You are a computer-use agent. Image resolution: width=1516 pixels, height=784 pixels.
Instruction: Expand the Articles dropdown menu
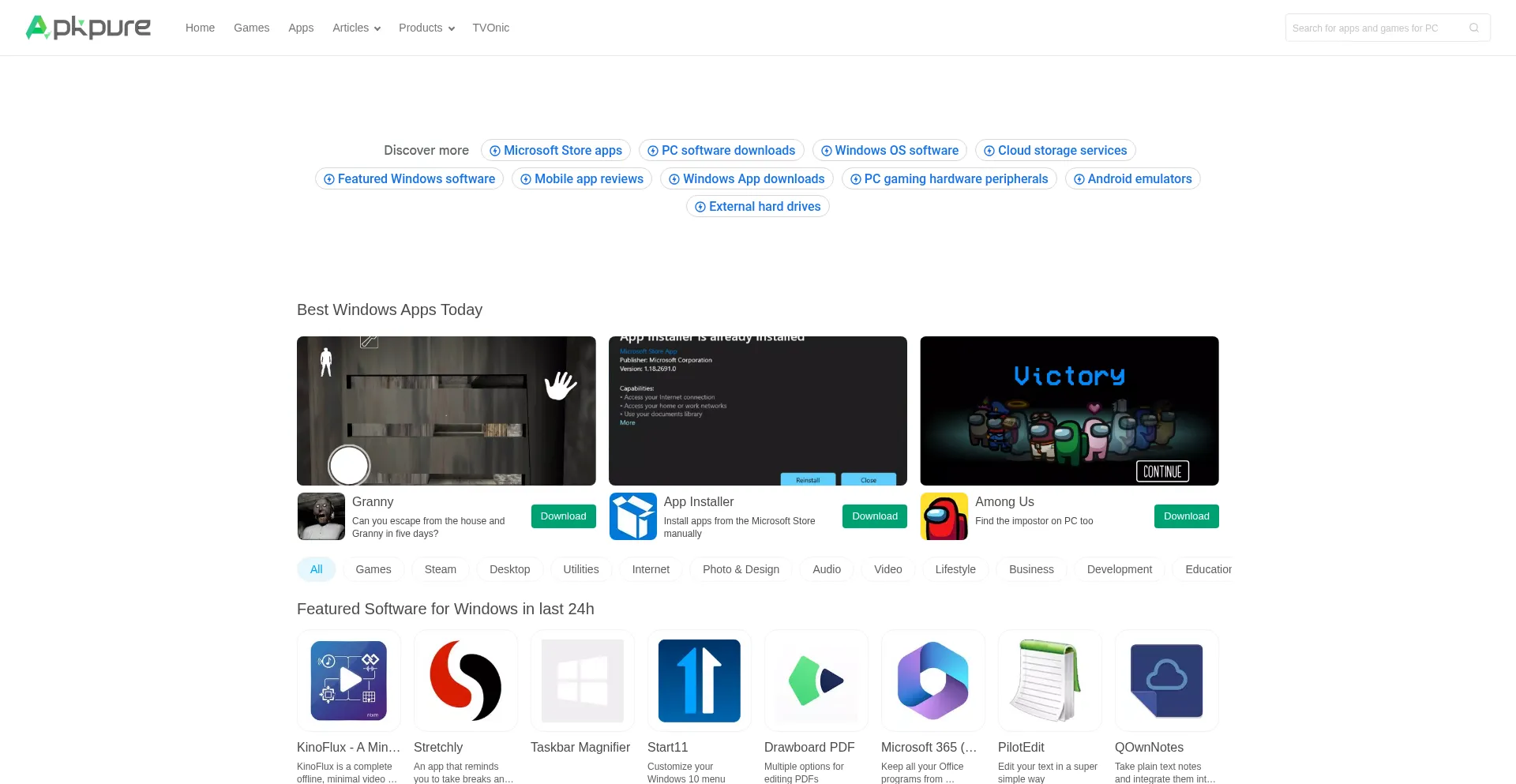tap(356, 28)
